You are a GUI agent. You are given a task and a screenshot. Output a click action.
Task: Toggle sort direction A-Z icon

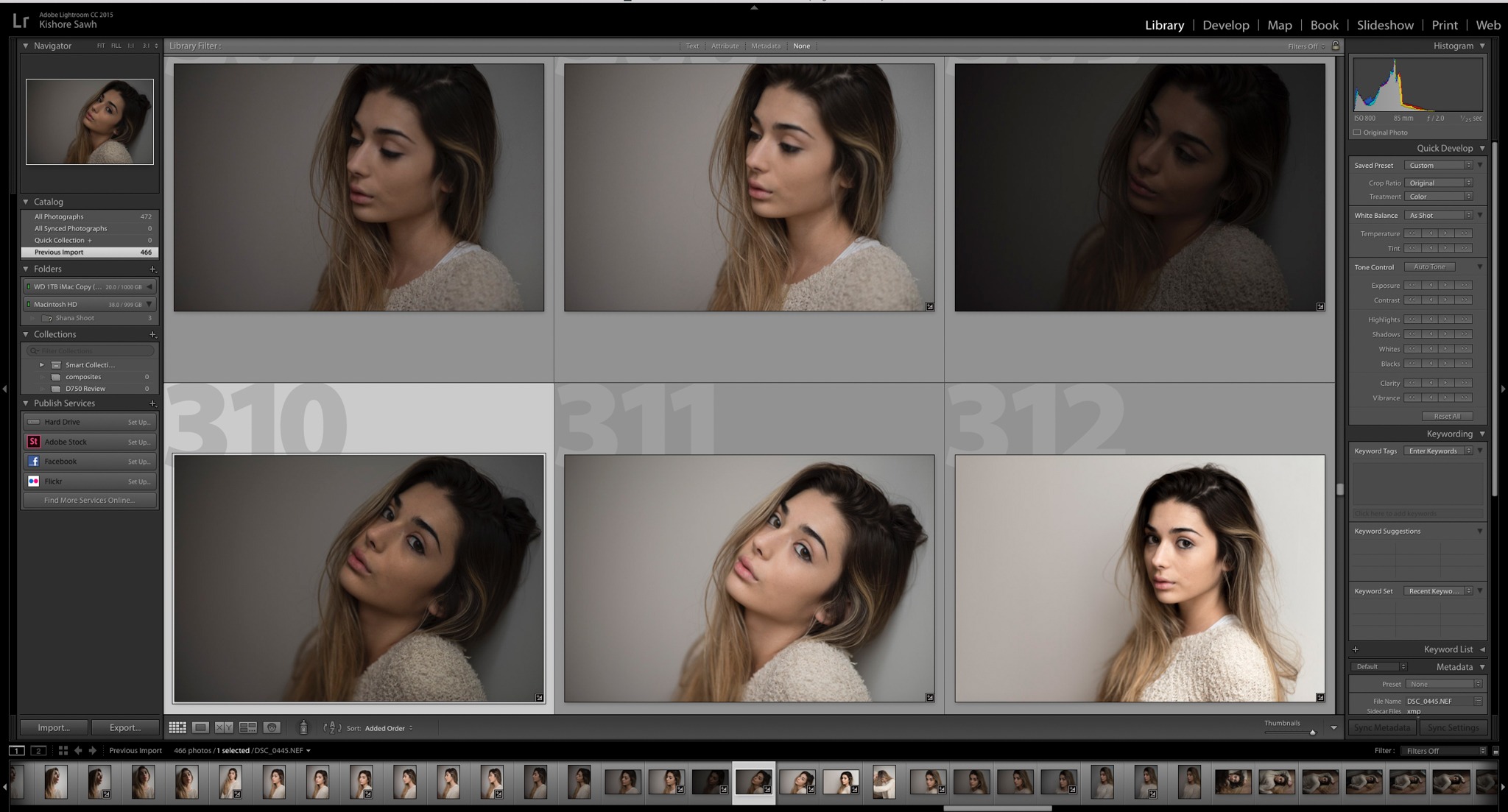pos(332,727)
